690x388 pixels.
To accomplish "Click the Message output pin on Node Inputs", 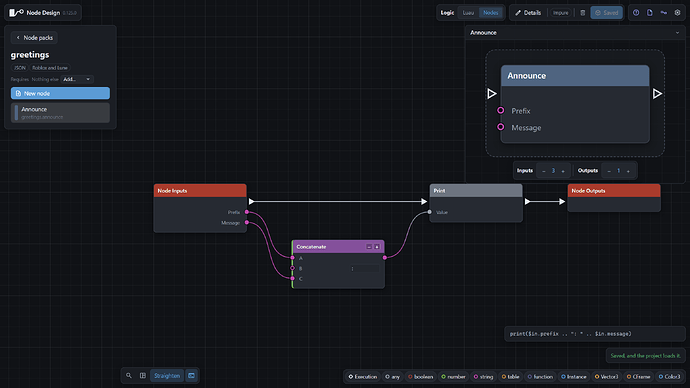I will (247, 223).
